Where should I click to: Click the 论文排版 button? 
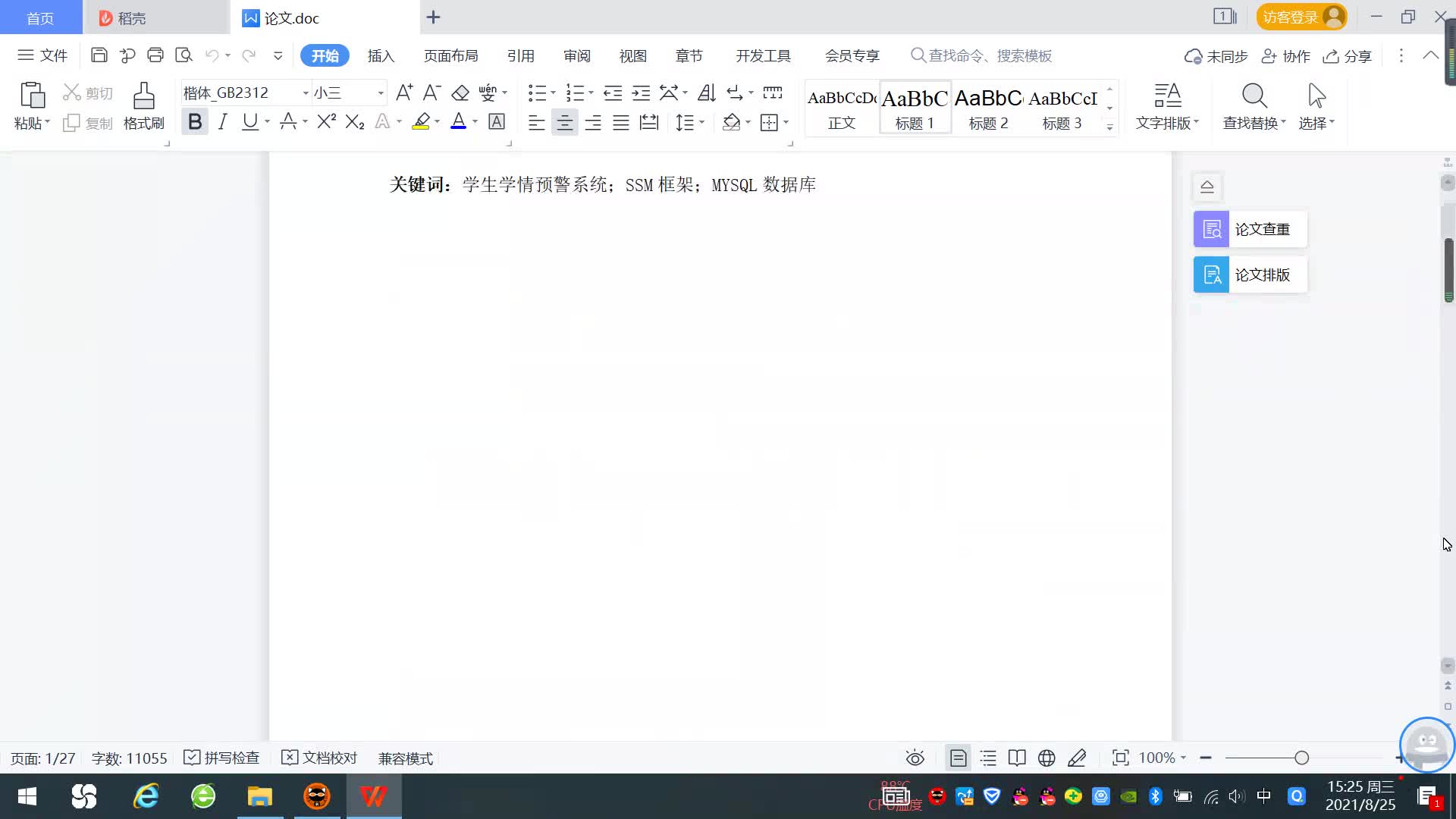(1250, 275)
